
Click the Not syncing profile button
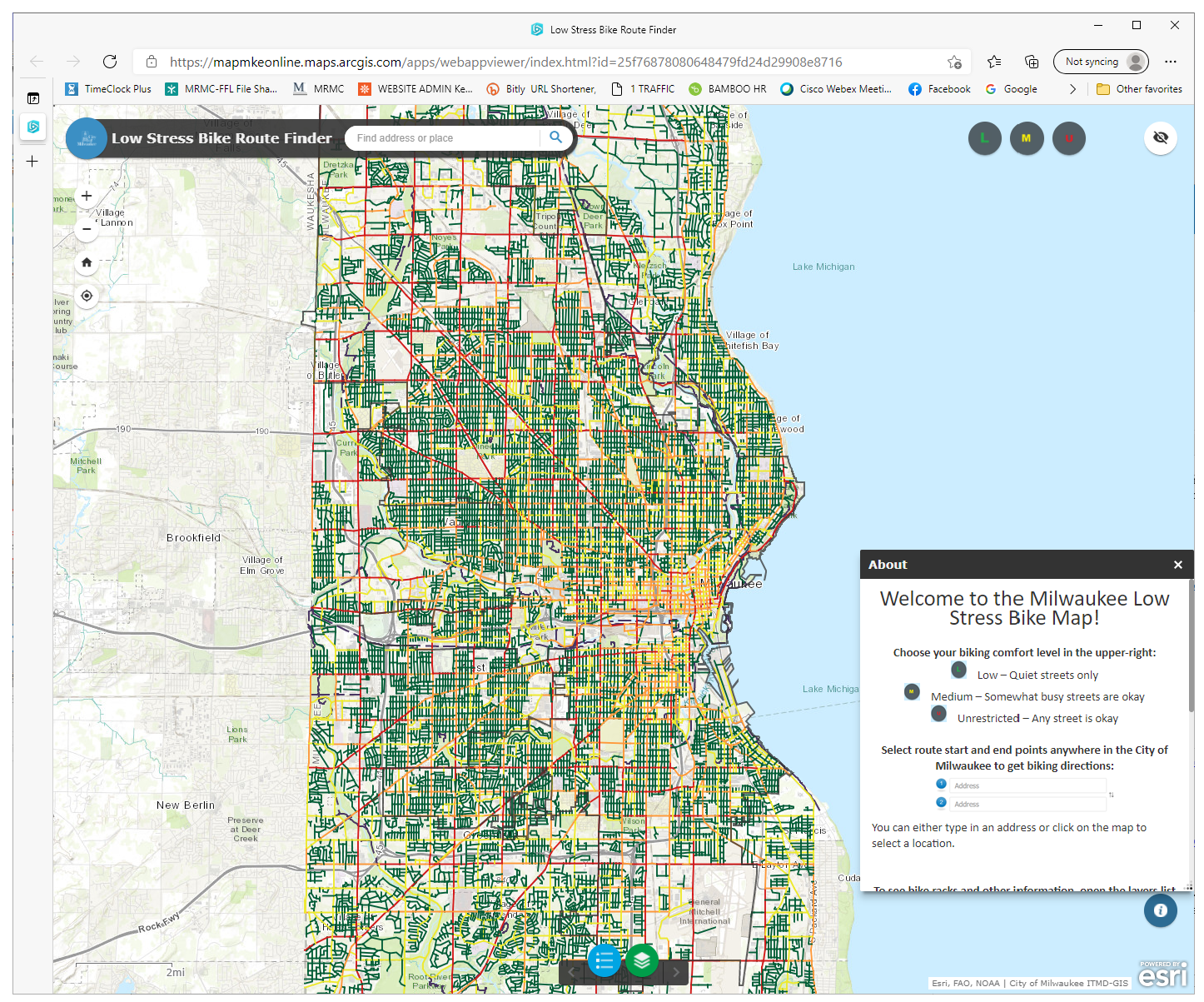click(x=1101, y=62)
